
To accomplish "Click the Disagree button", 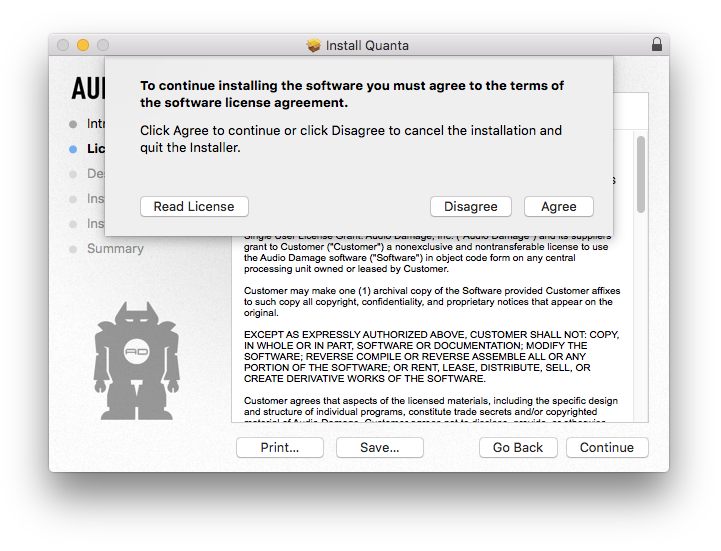I will pyautogui.click(x=470, y=207).
